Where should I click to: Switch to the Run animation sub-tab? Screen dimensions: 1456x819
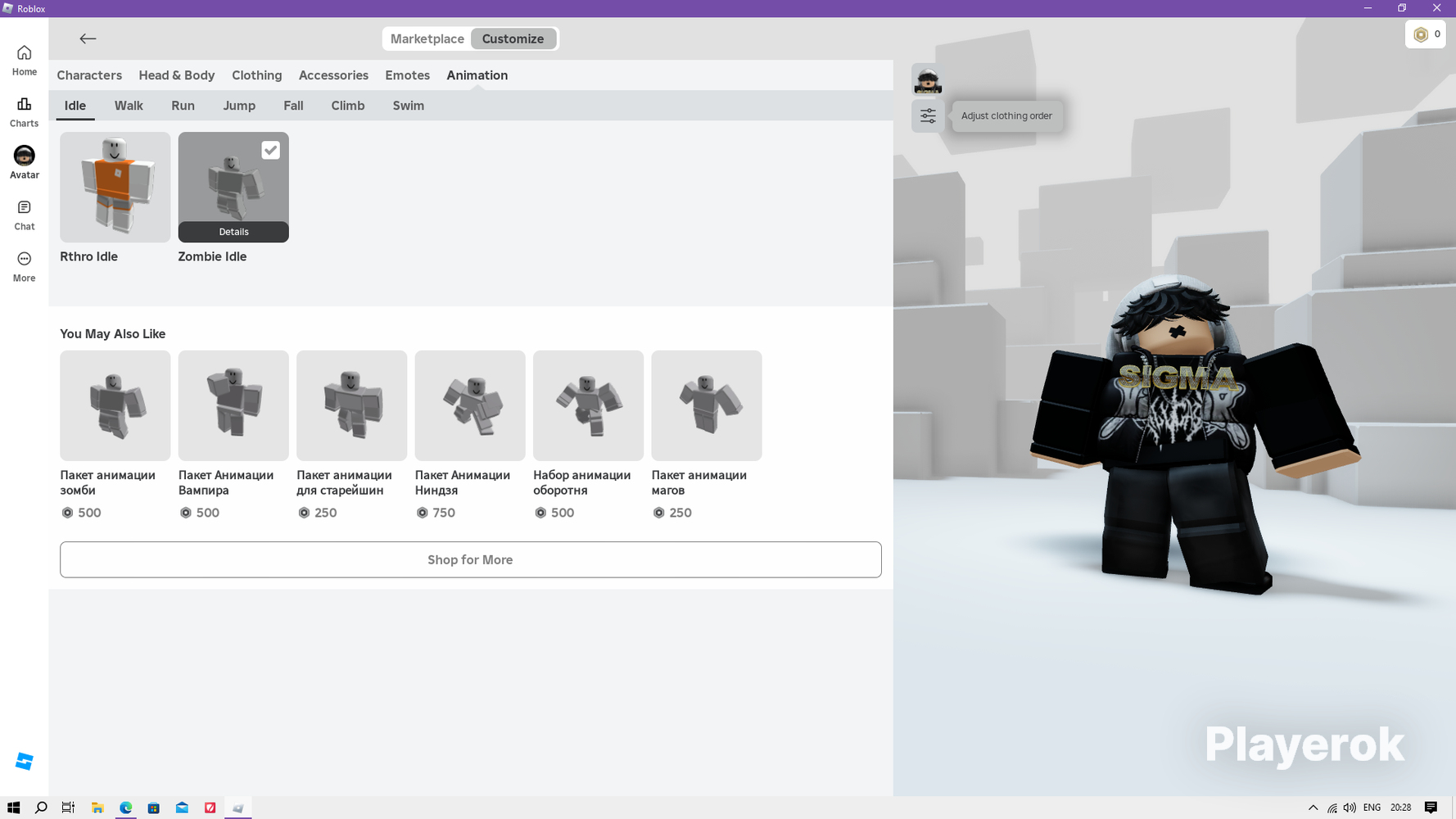click(183, 106)
